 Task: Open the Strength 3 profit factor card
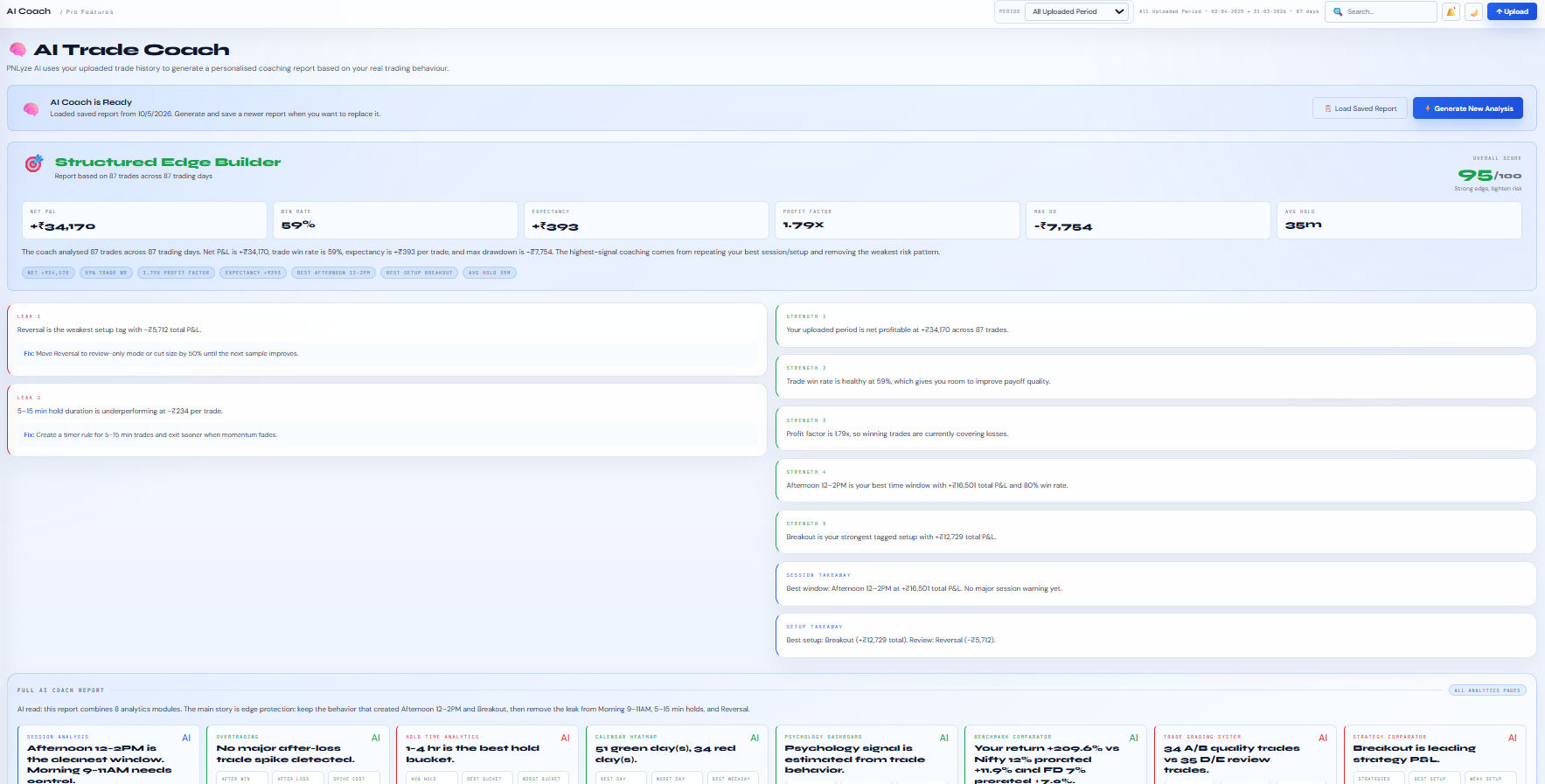coord(1156,428)
